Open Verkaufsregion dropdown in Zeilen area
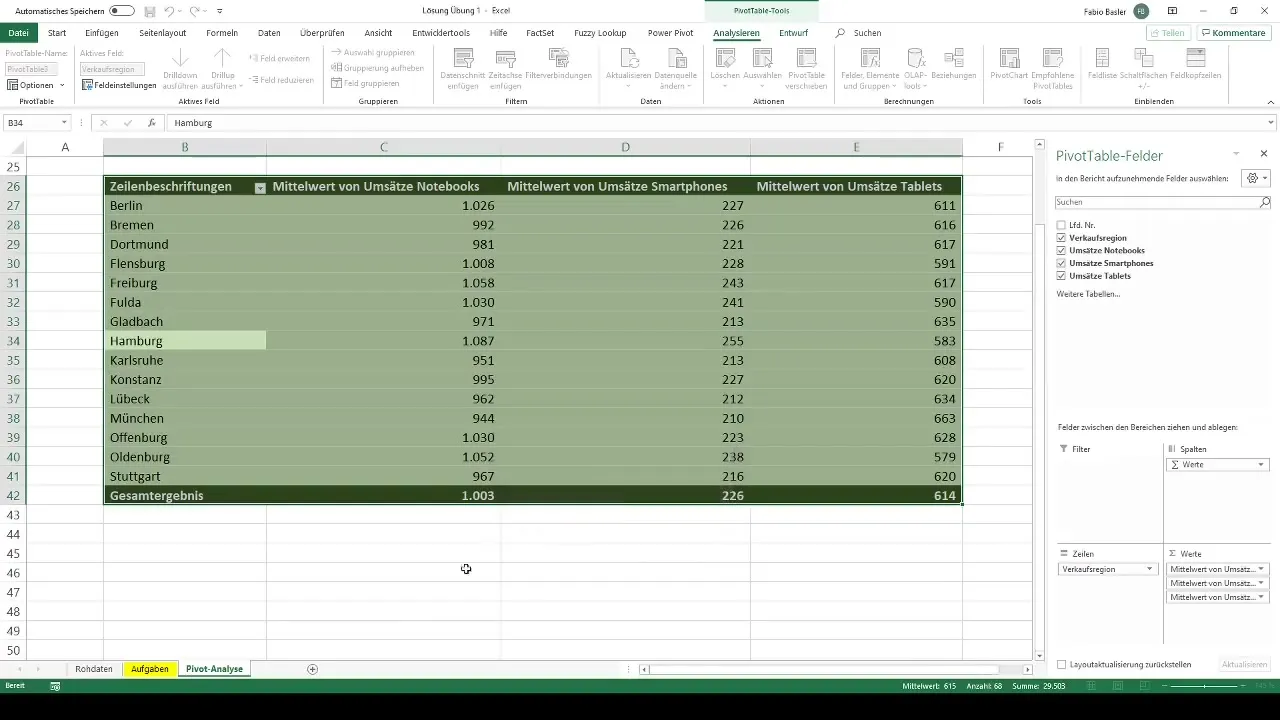This screenshot has height=720, width=1280. pyautogui.click(x=1150, y=569)
